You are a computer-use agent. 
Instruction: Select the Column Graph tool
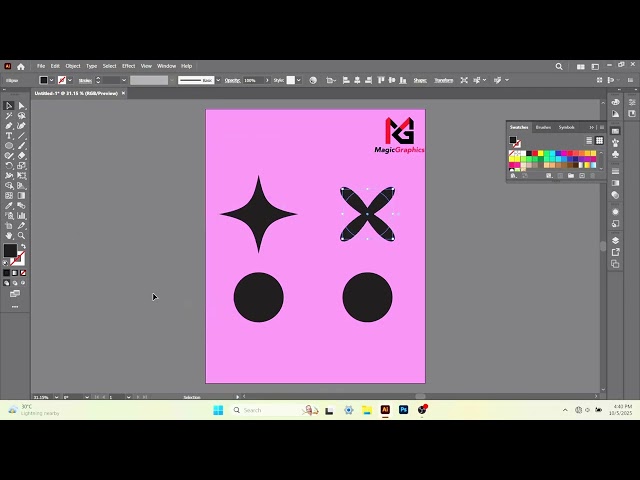22,216
